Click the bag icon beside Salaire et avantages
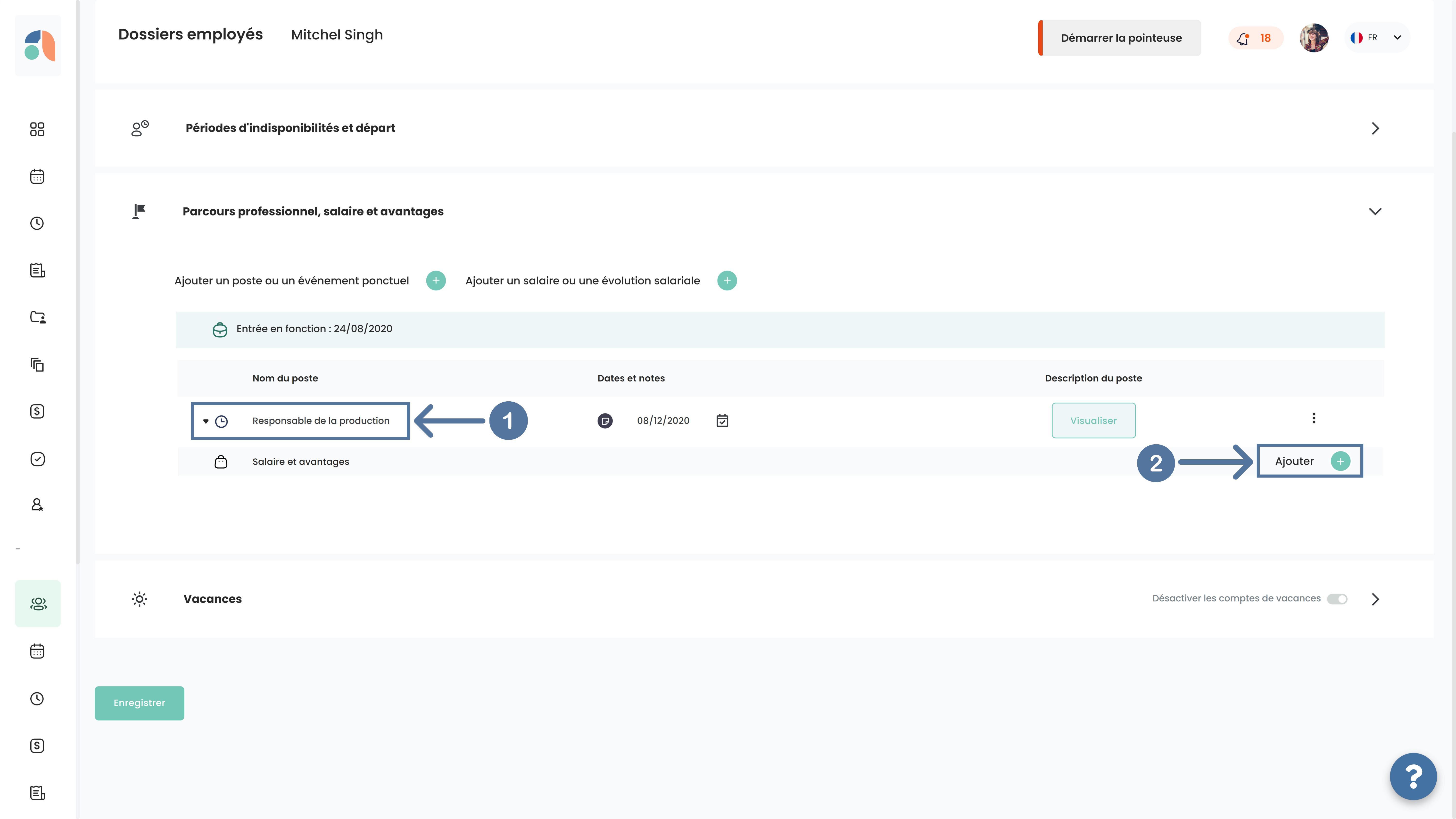This screenshot has width=1456, height=819. click(221, 462)
